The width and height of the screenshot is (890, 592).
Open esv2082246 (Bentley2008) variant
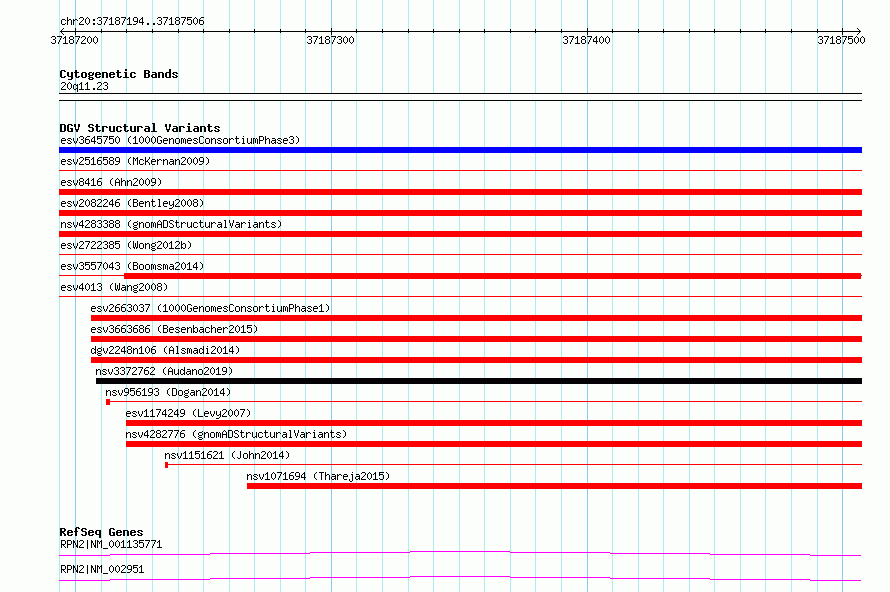[132, 203]
